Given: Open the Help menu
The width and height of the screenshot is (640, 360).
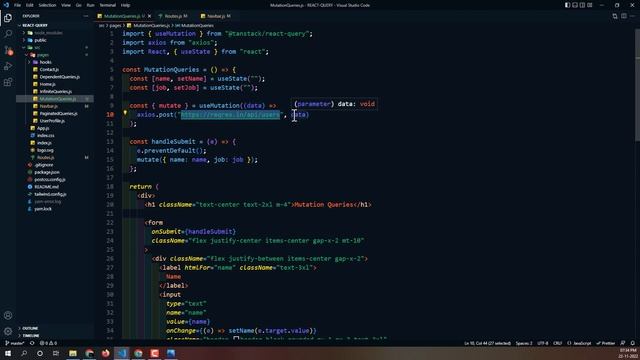Looking at the screenshot, I should pos(125,5).
